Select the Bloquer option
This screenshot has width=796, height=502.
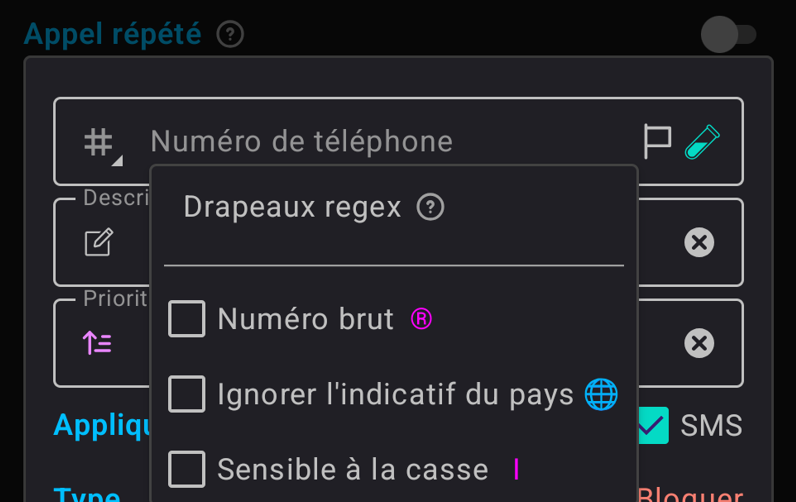coord(690,495)
